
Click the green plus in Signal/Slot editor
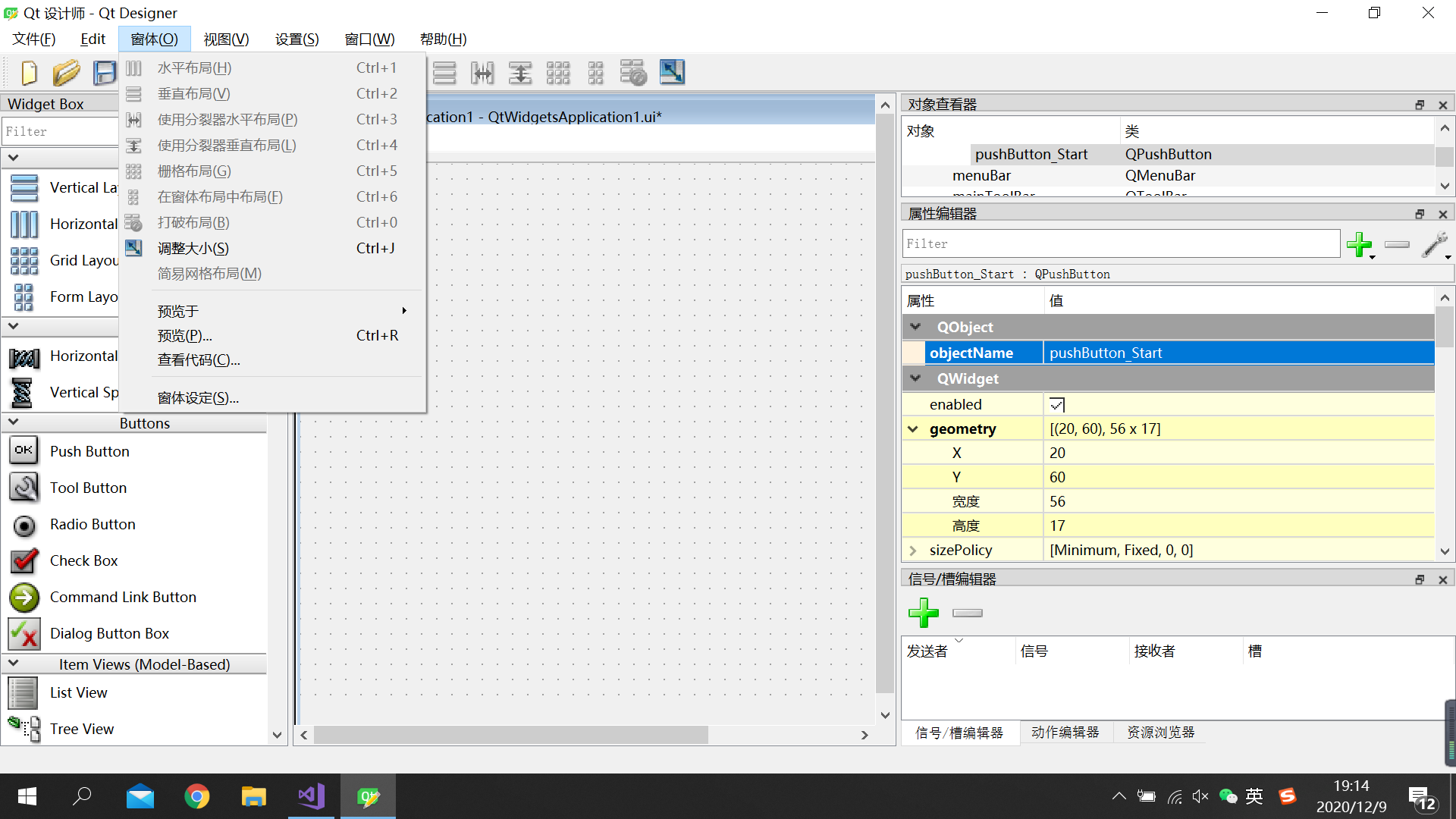tap(924, 613)
